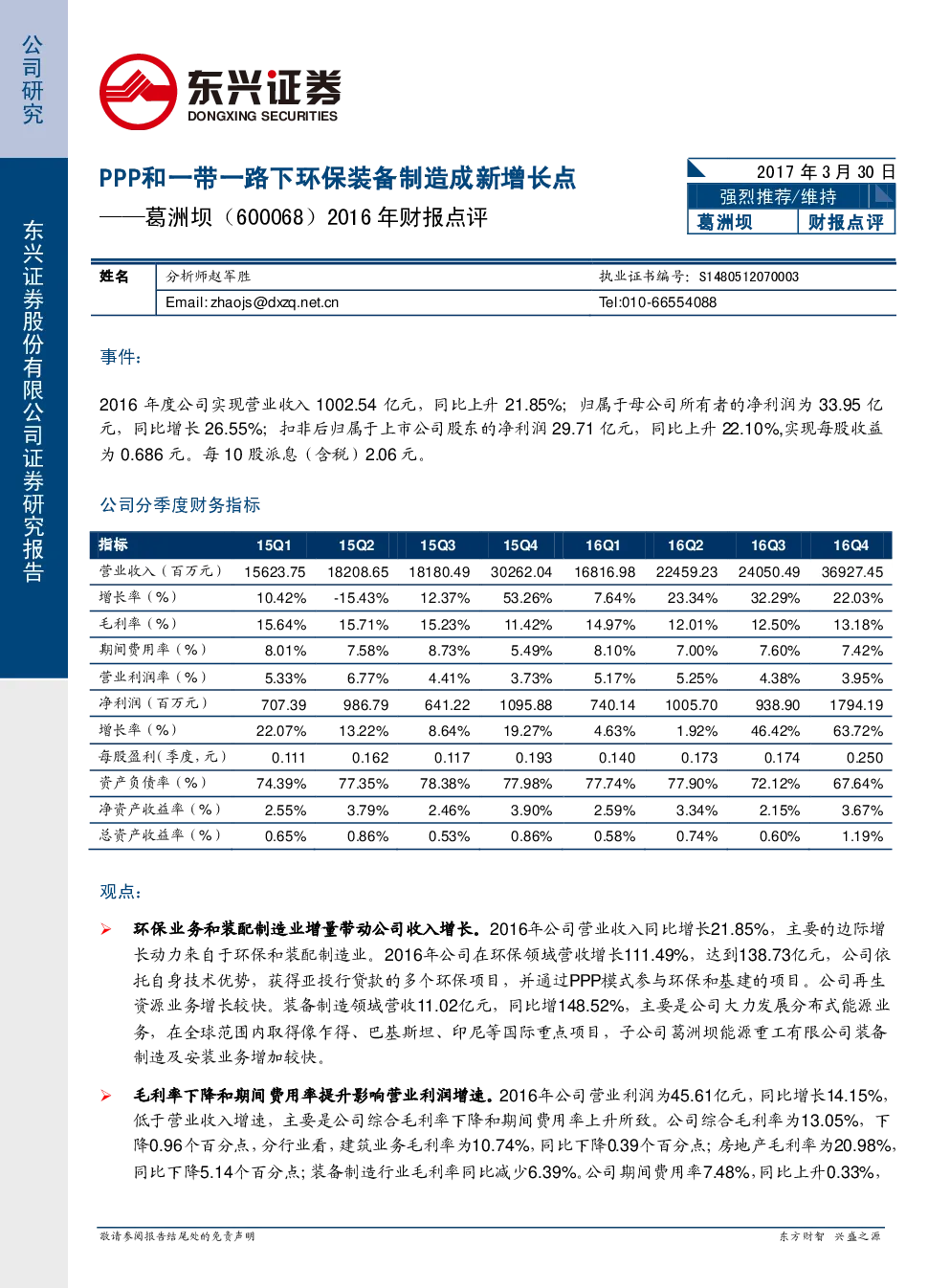The height and width of the screenshot is (1288, 950).
Task: Click the 东兴证券股份有限公司证券研究报告 sidebar banner
Action: [33, 401]
